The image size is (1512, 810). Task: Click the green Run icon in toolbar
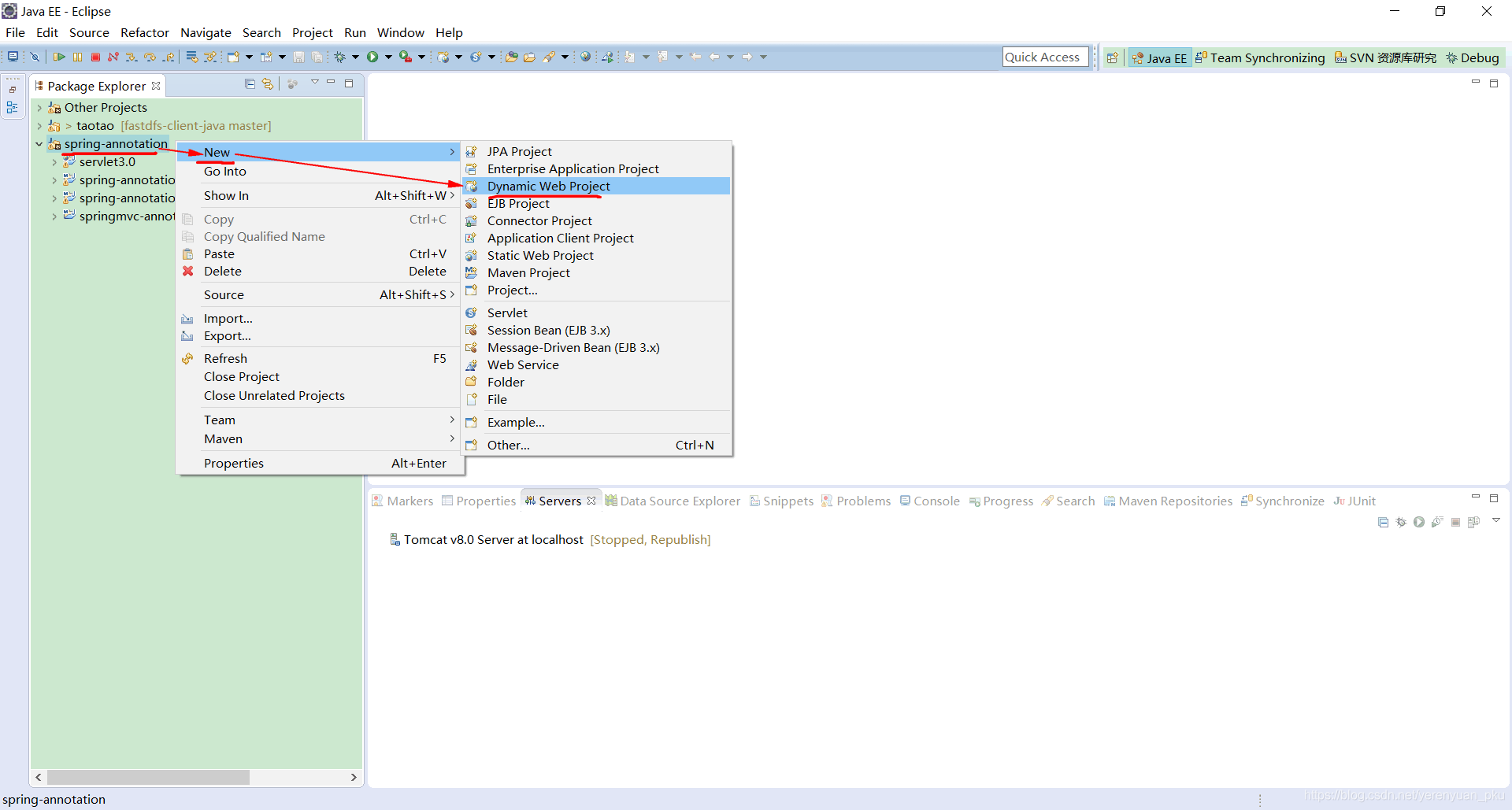point(372,57)
